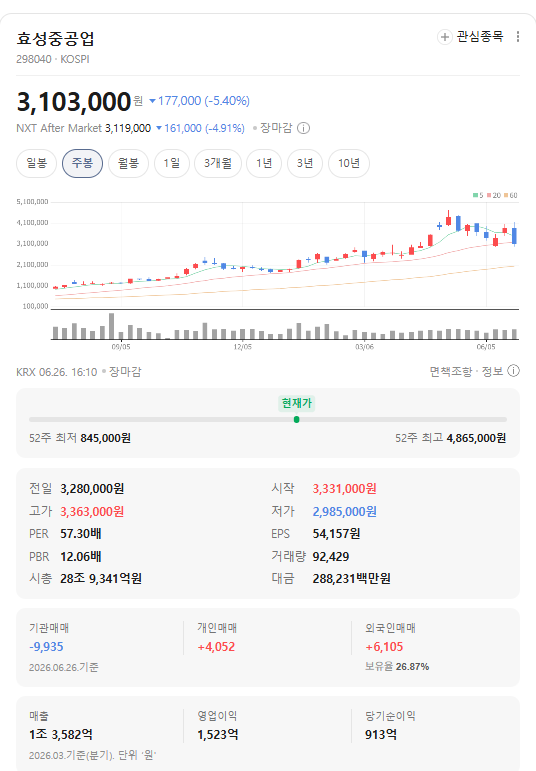Click the 외국인매매 +6,105 figure
This screenshot has height=771, width=536.
click(x=384, y=647)
